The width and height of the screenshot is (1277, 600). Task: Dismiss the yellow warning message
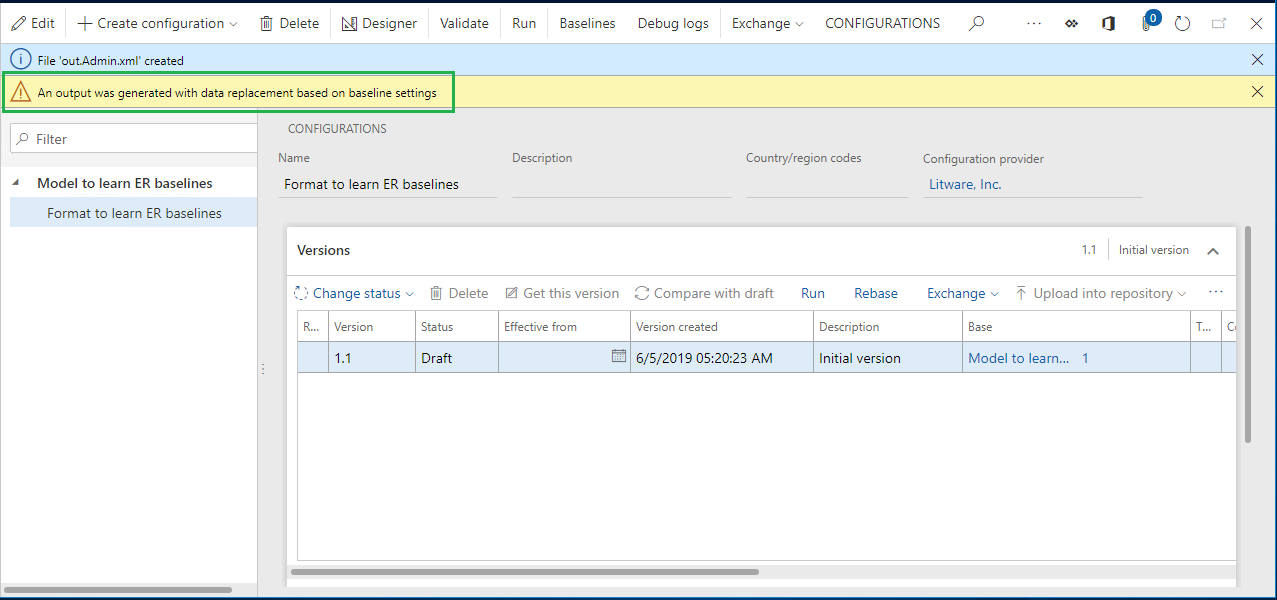[x=1257, y=92]
